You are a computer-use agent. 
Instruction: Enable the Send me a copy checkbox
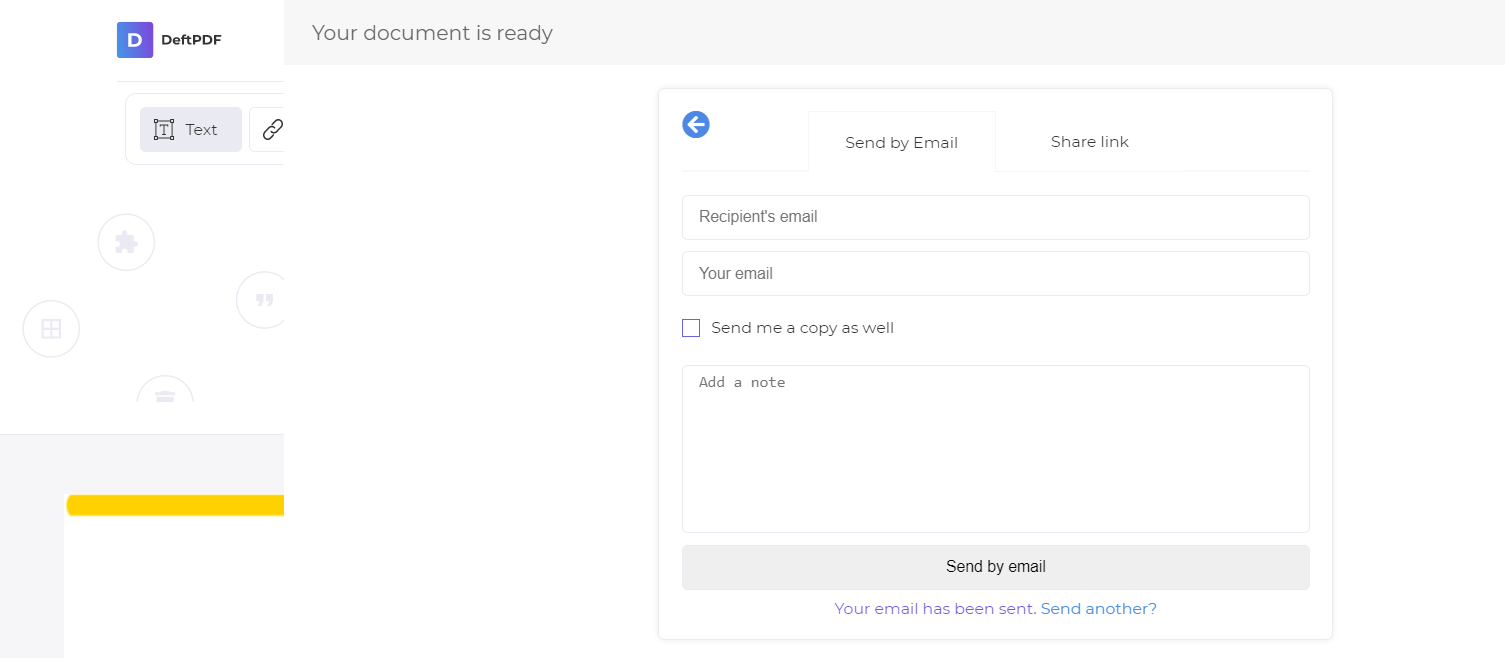[x=691, y=328]
